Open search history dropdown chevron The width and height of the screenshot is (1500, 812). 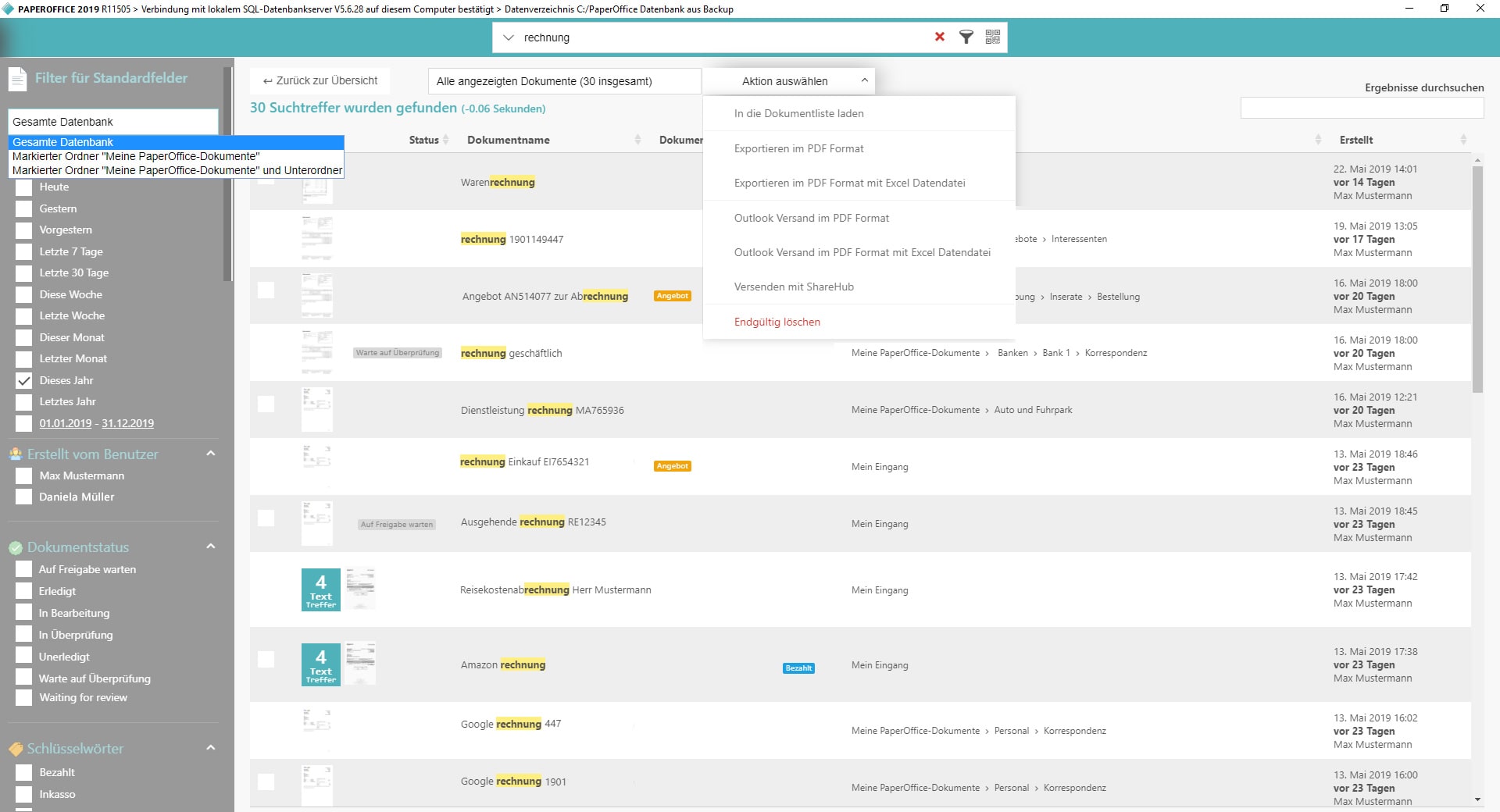point(509,37)
